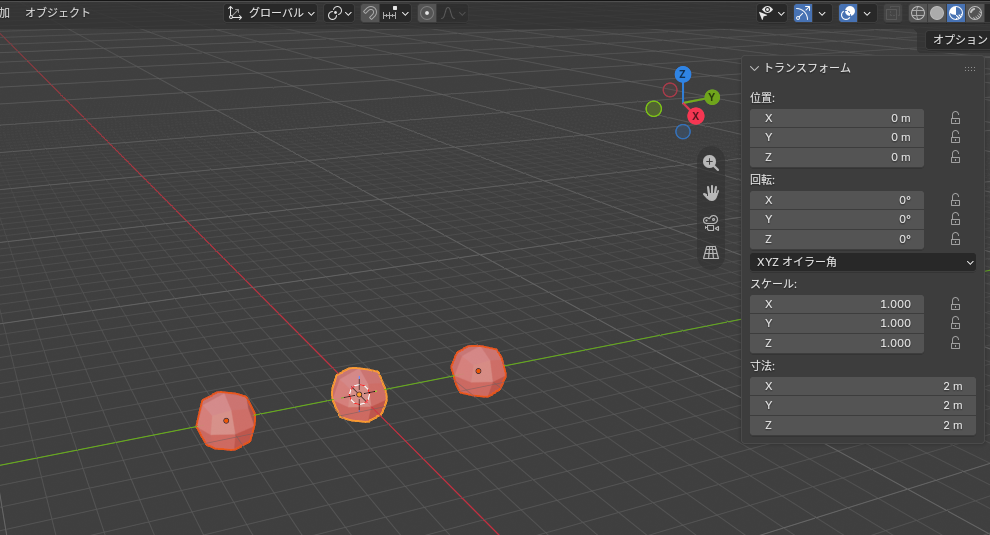Open the pivot point dropdown
Viewport: 990px width, 535px height.
pyautogui.click(x=339, y=13)
